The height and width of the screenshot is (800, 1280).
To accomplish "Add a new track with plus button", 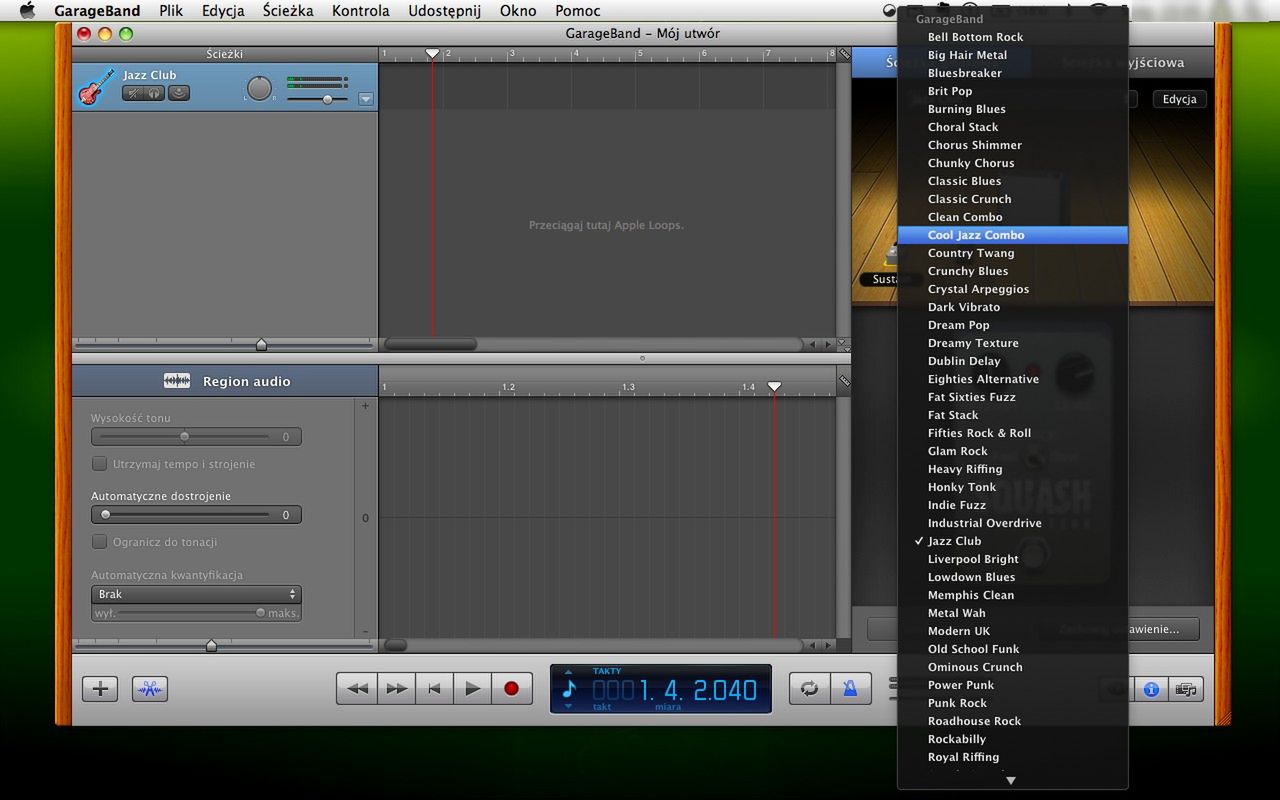I will [100, 688].
